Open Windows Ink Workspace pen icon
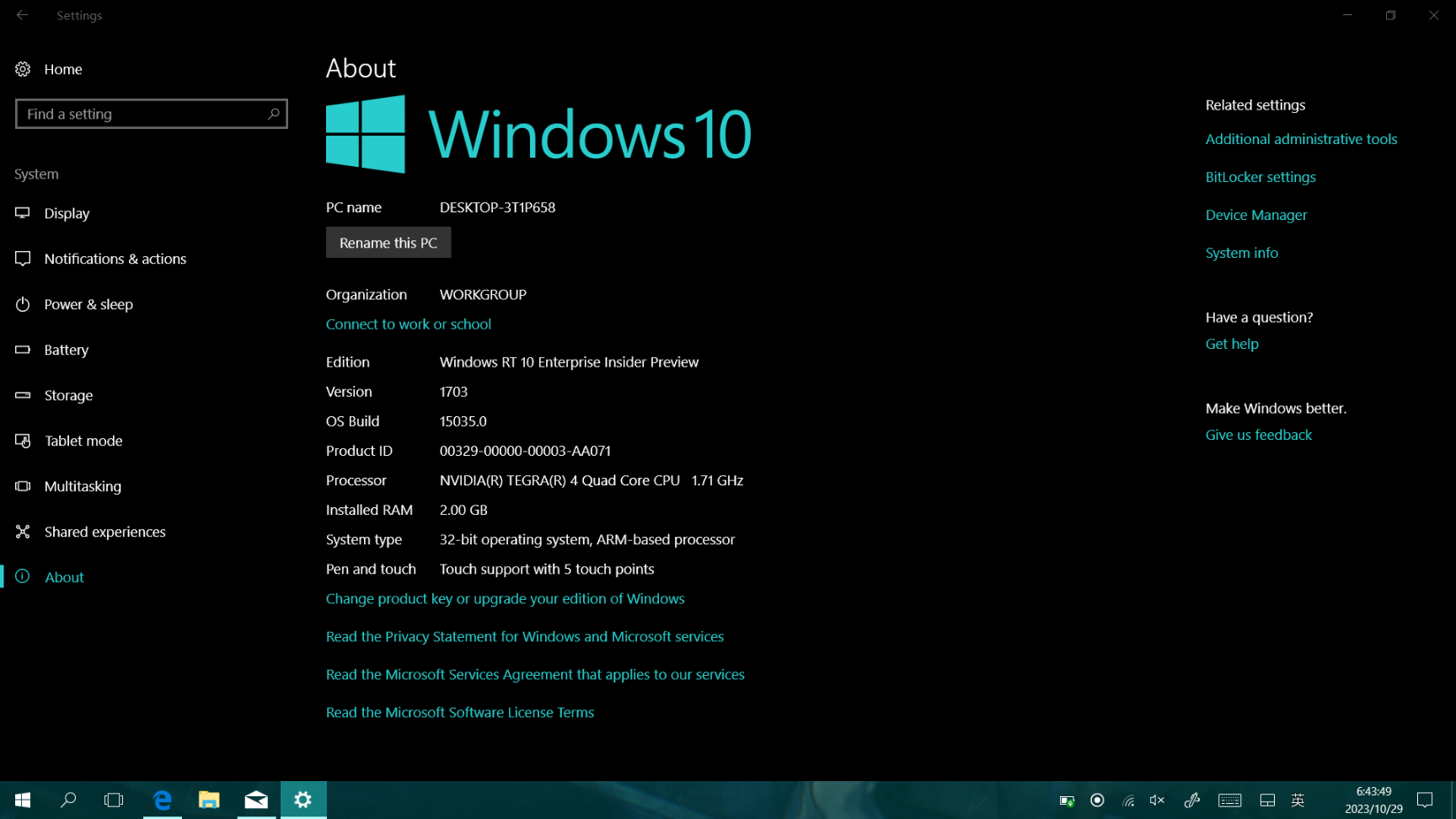 (1191, 800)
